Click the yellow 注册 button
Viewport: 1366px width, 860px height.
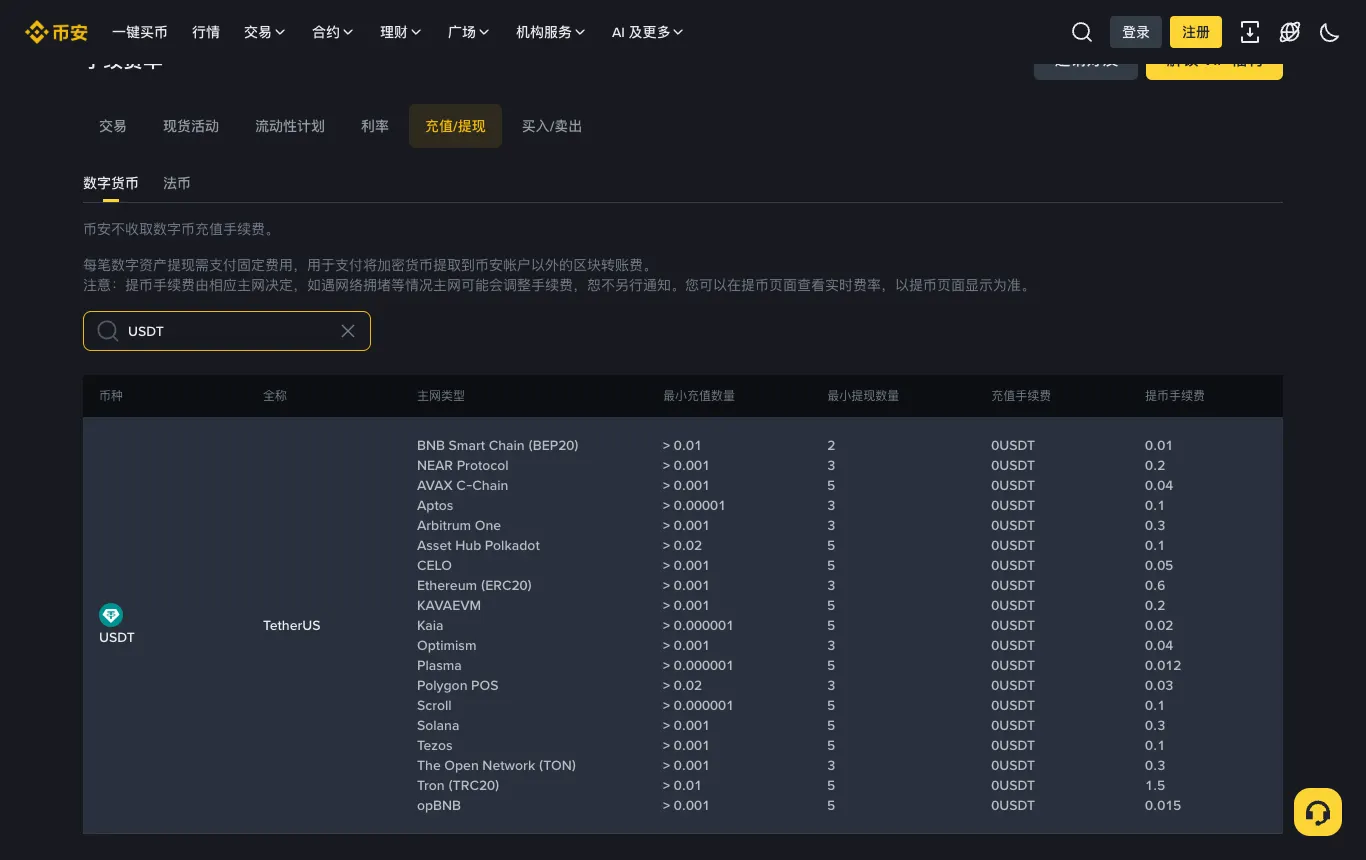click(1196, 32)
